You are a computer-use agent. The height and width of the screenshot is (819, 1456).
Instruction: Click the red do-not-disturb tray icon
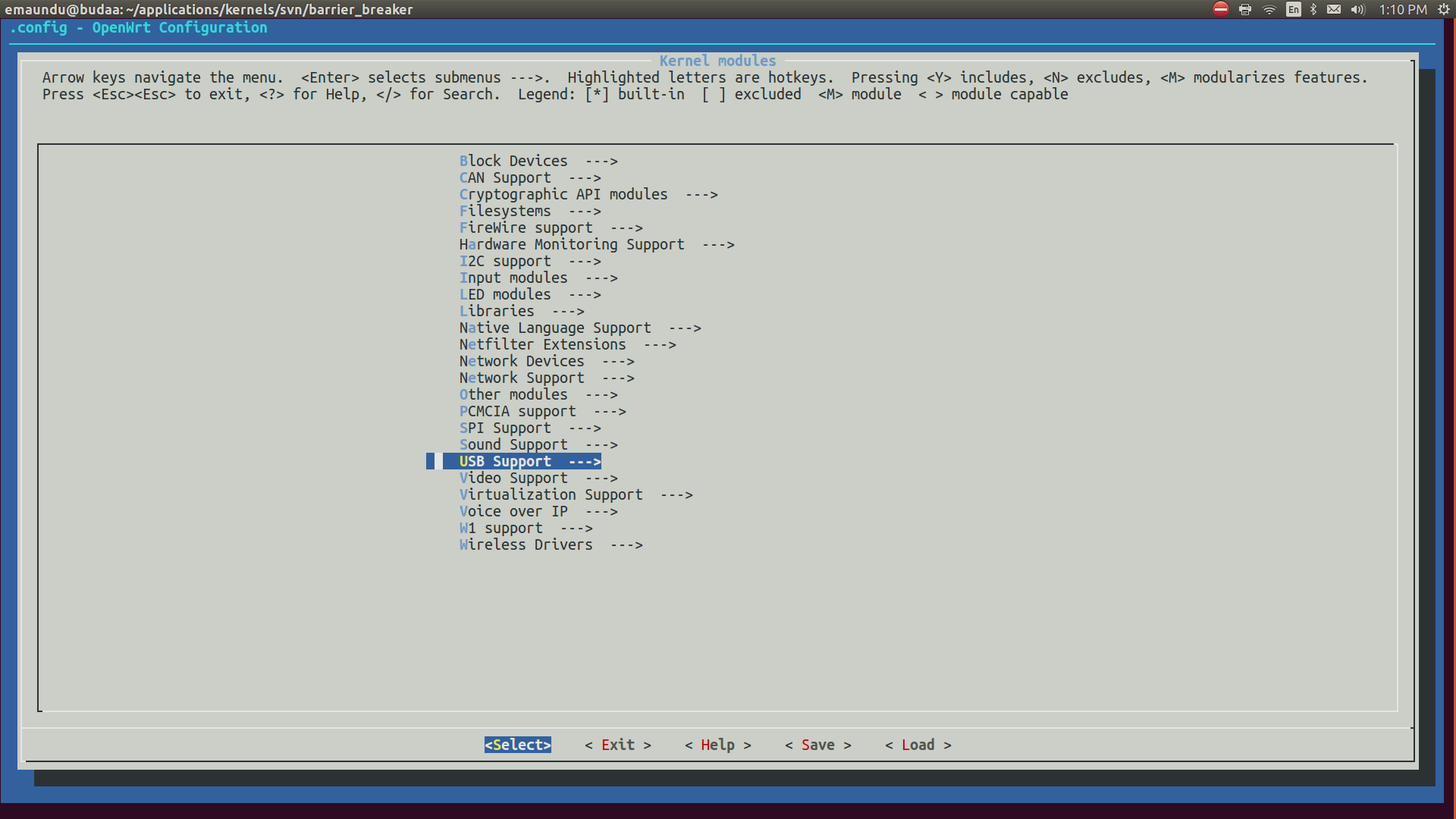tap(1220, 9)
